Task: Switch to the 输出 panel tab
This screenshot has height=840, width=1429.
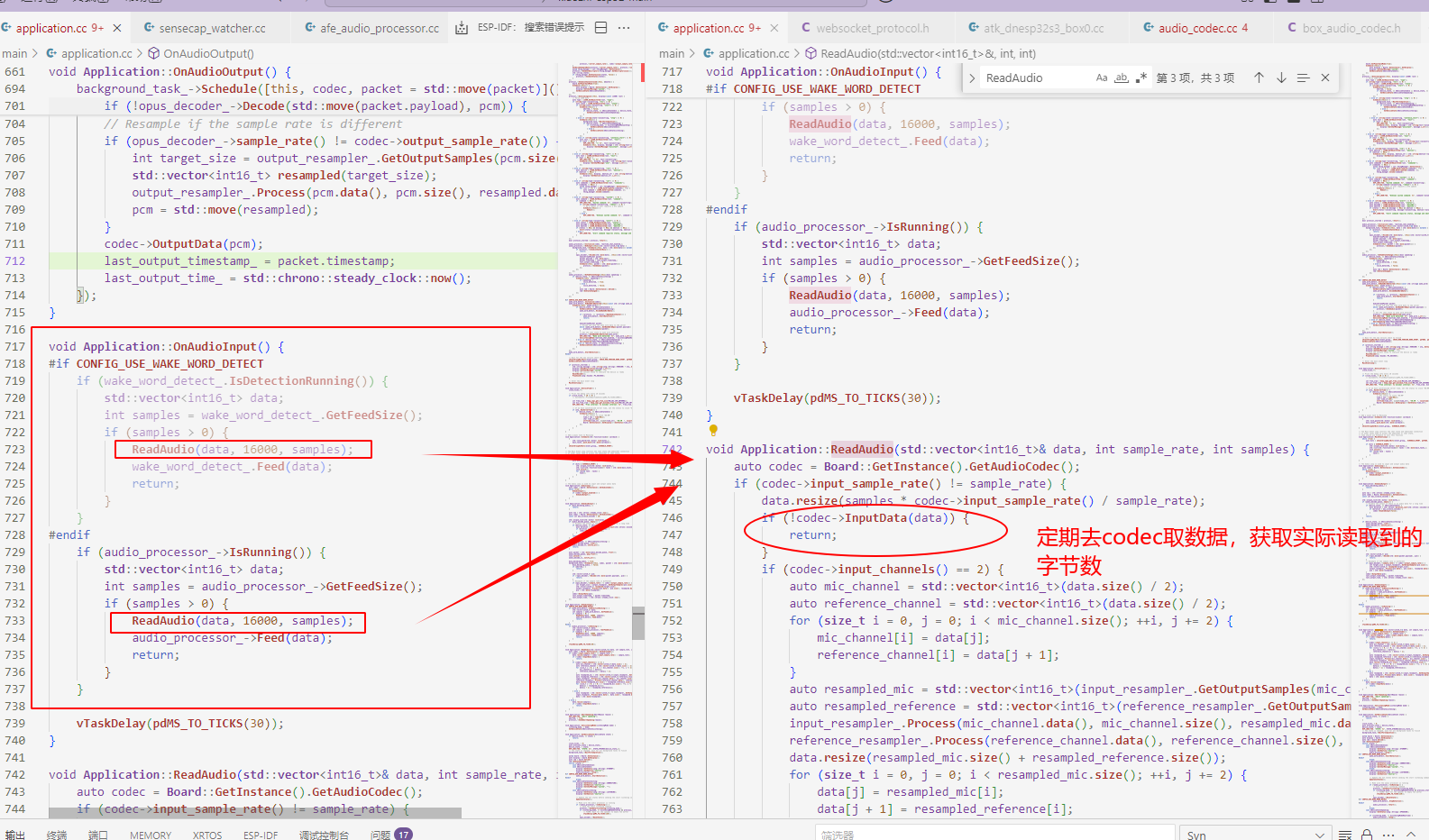Action: [15, 835]
